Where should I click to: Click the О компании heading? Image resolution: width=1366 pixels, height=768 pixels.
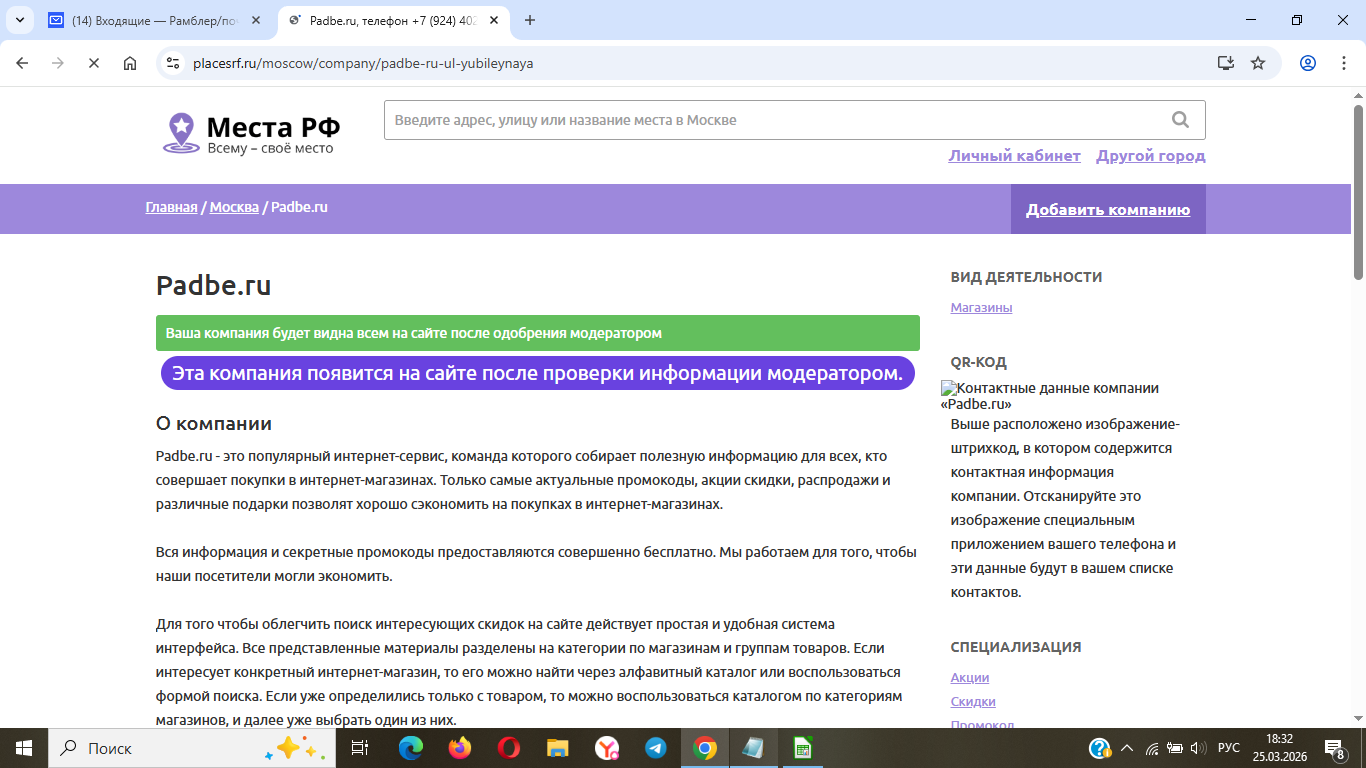click(x=214, y=423)
